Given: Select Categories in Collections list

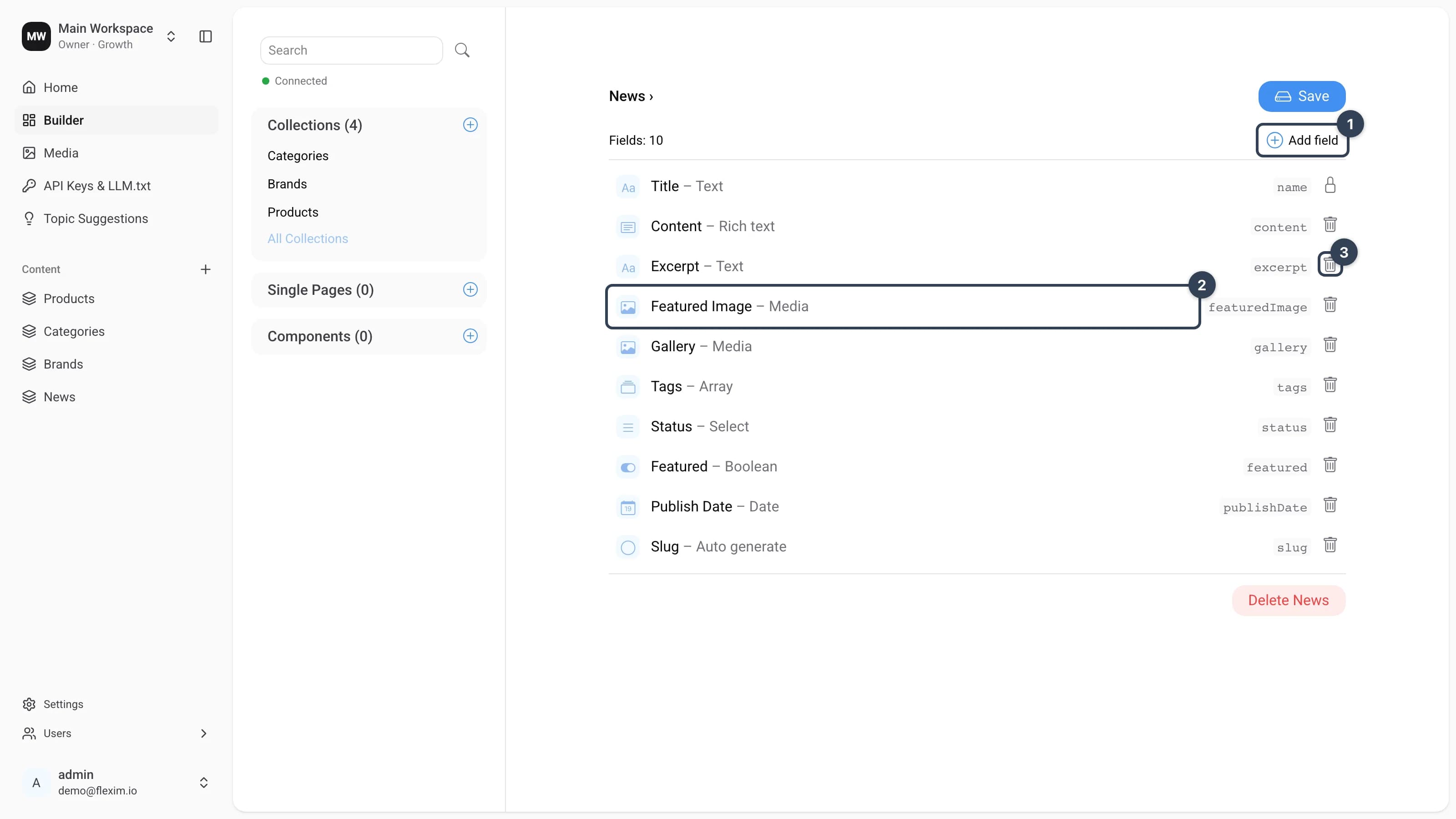Looking at the screenshot, I should 298,156.
